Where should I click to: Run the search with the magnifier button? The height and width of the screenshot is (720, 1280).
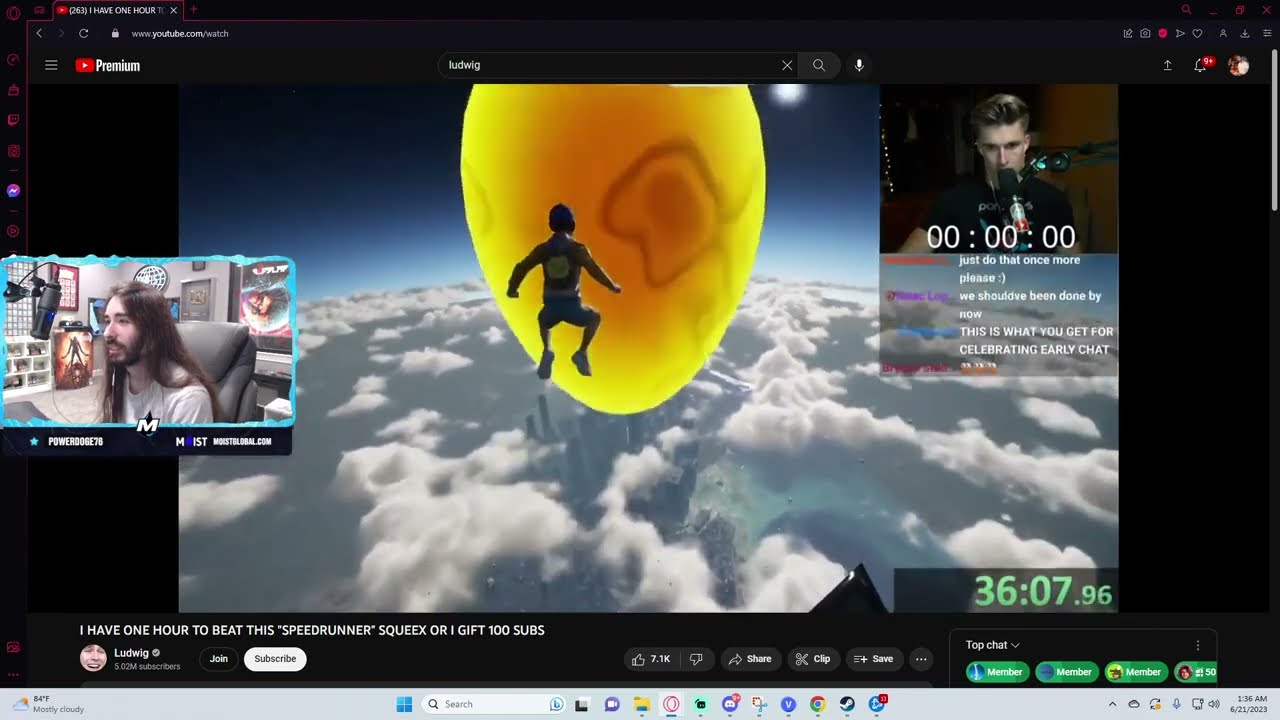(x=819, y=65)
